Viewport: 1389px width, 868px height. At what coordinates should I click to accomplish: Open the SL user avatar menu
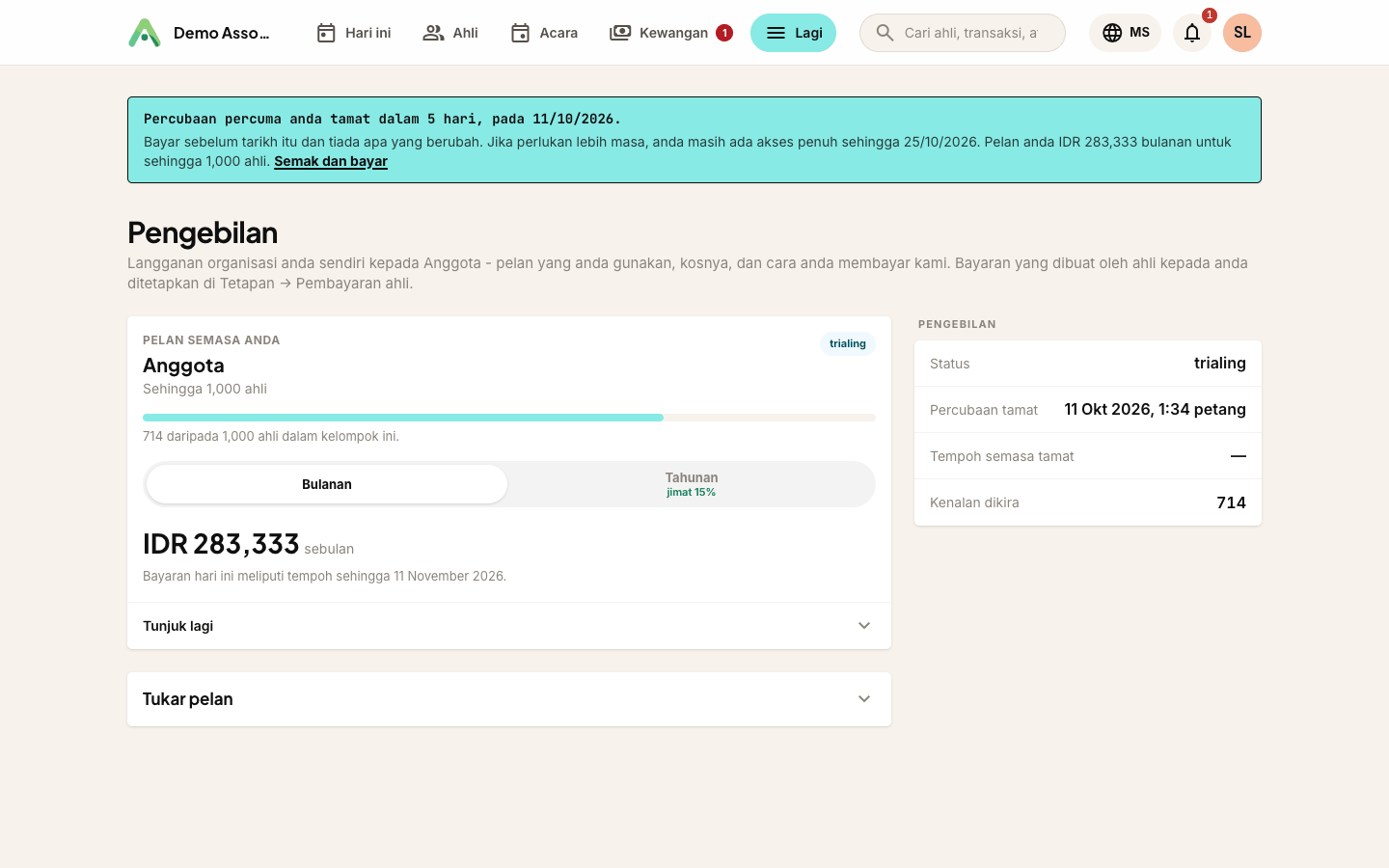pos(1242,33)
